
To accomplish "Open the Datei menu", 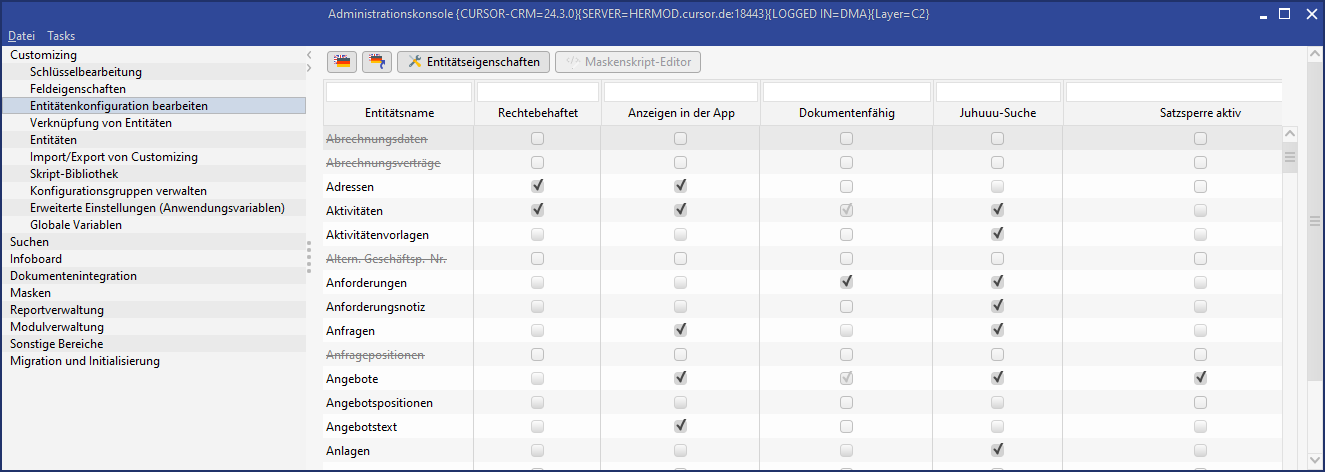I will coord(21,36).
